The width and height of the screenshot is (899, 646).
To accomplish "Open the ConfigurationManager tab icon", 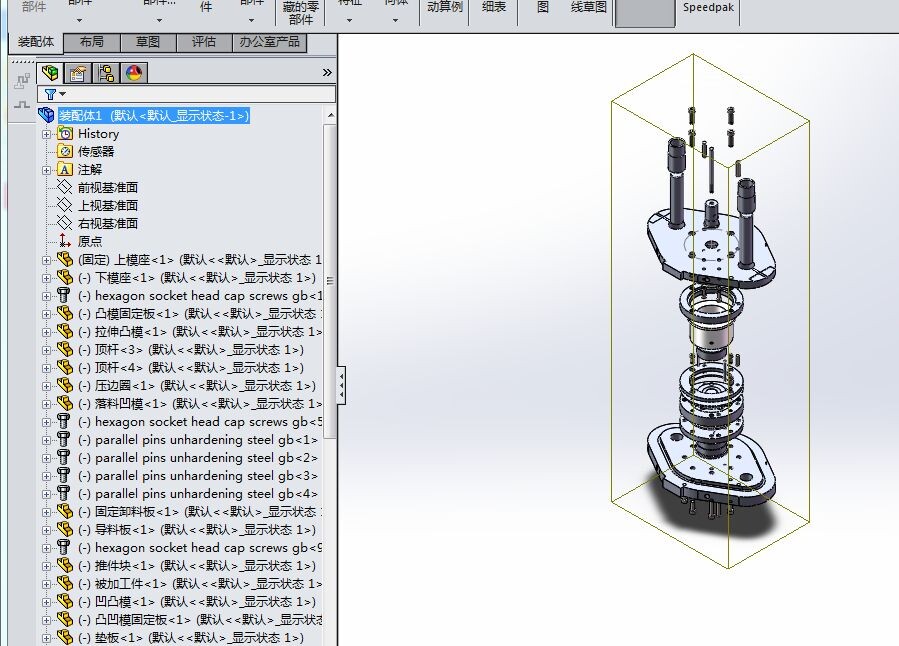I will tap(105, 73).
